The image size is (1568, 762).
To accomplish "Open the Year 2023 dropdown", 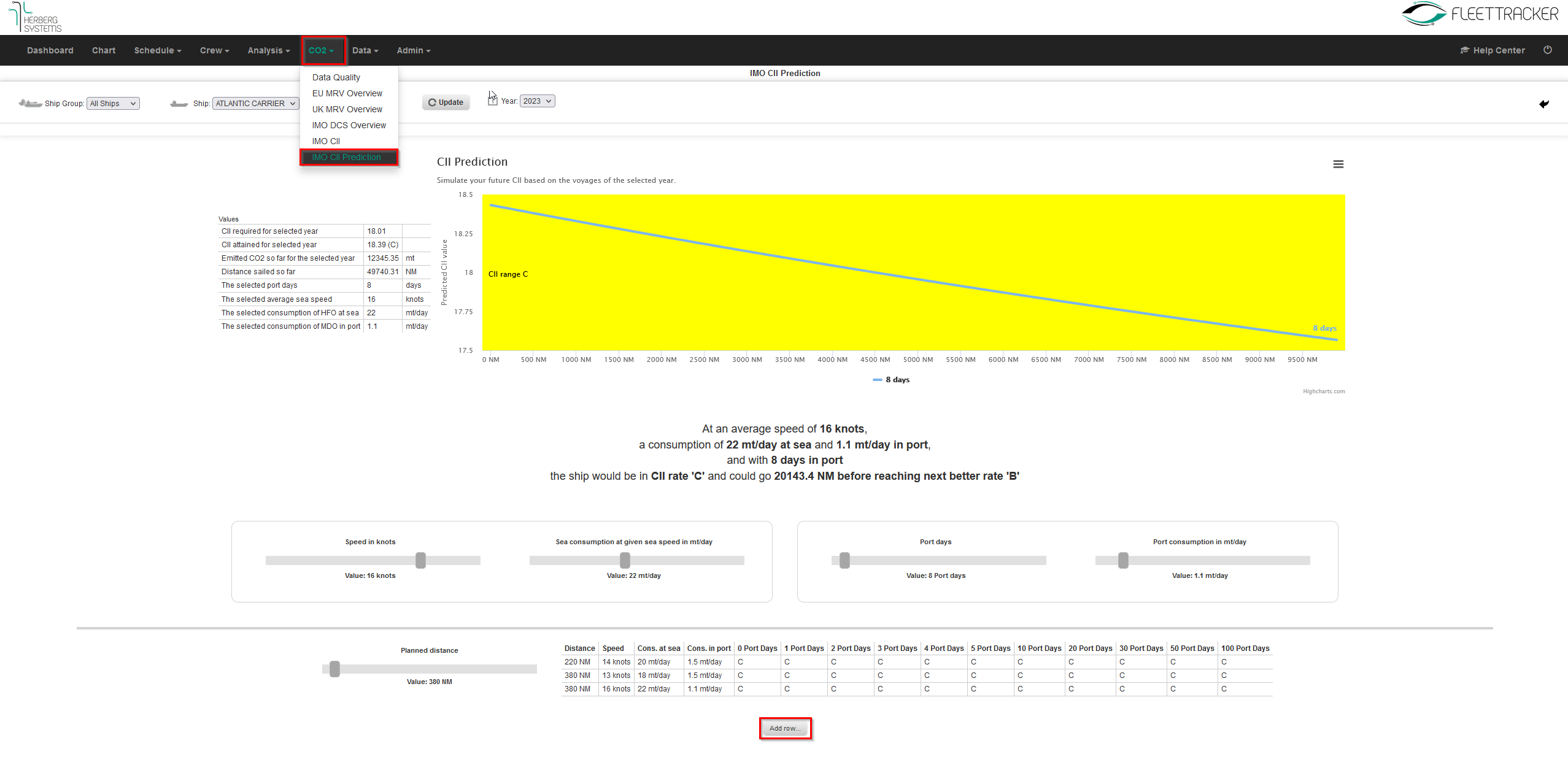I will (537, 101).
